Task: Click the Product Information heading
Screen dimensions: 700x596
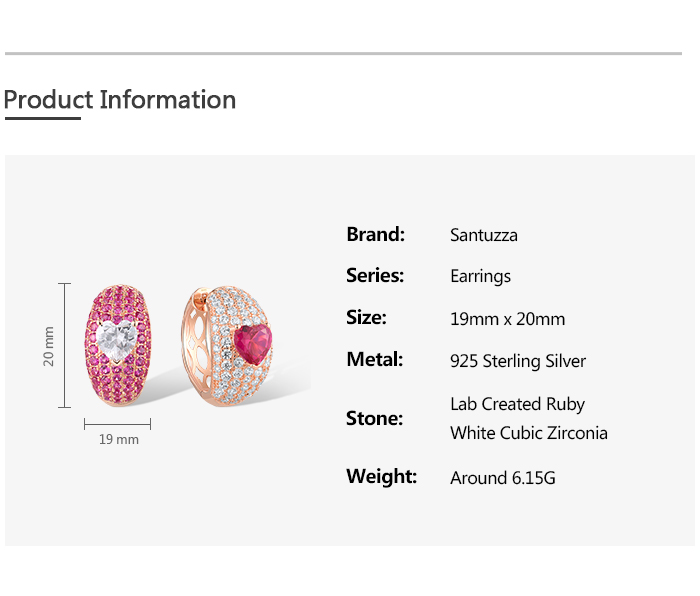Action: click(120, 100)
